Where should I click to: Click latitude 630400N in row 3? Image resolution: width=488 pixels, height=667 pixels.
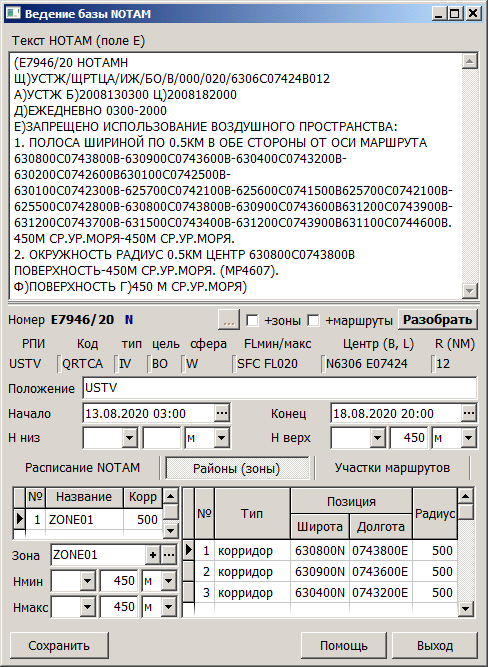point(320,593)
